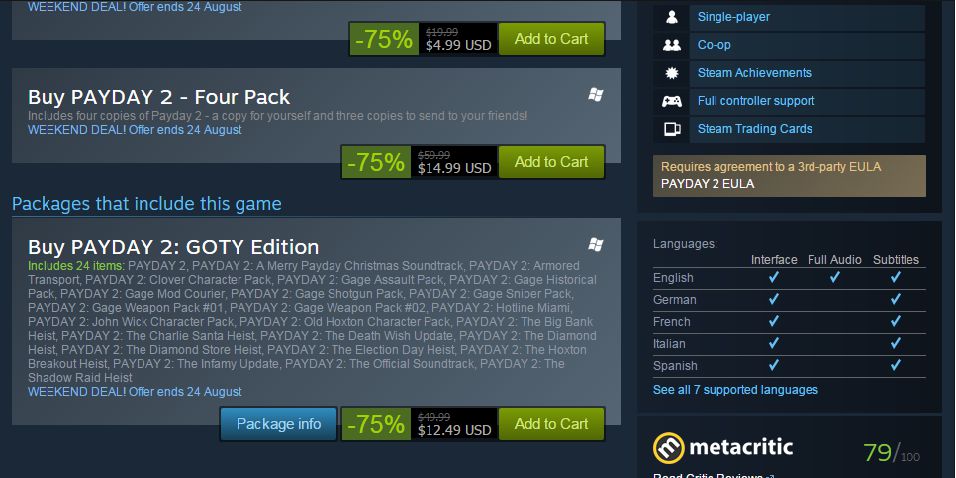Viewport: 956px width, 478px height.
Task: Add PAYDAY 2 GOTY Edition to cart
Action: click(551, 424)
